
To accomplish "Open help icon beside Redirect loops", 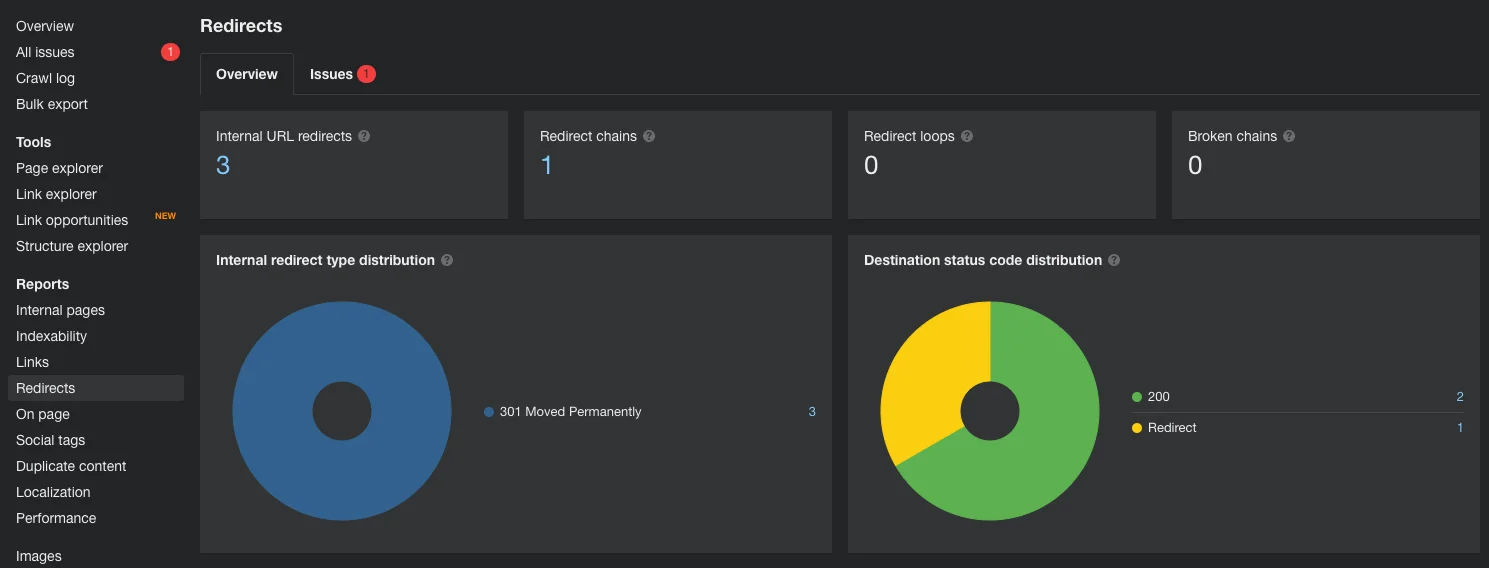I will [967, 136].
